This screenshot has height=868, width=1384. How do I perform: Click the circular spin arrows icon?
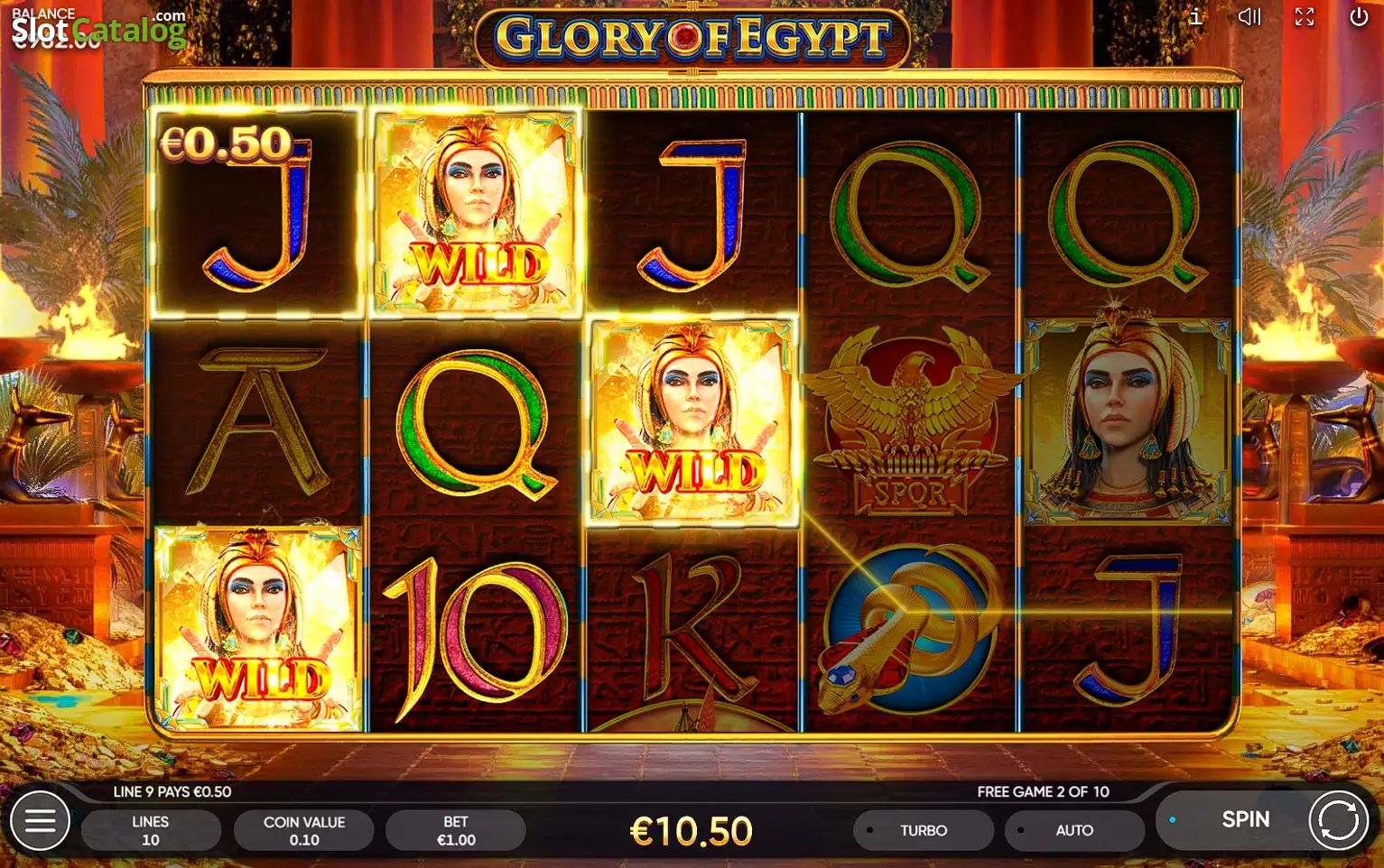click(1338, 820)
